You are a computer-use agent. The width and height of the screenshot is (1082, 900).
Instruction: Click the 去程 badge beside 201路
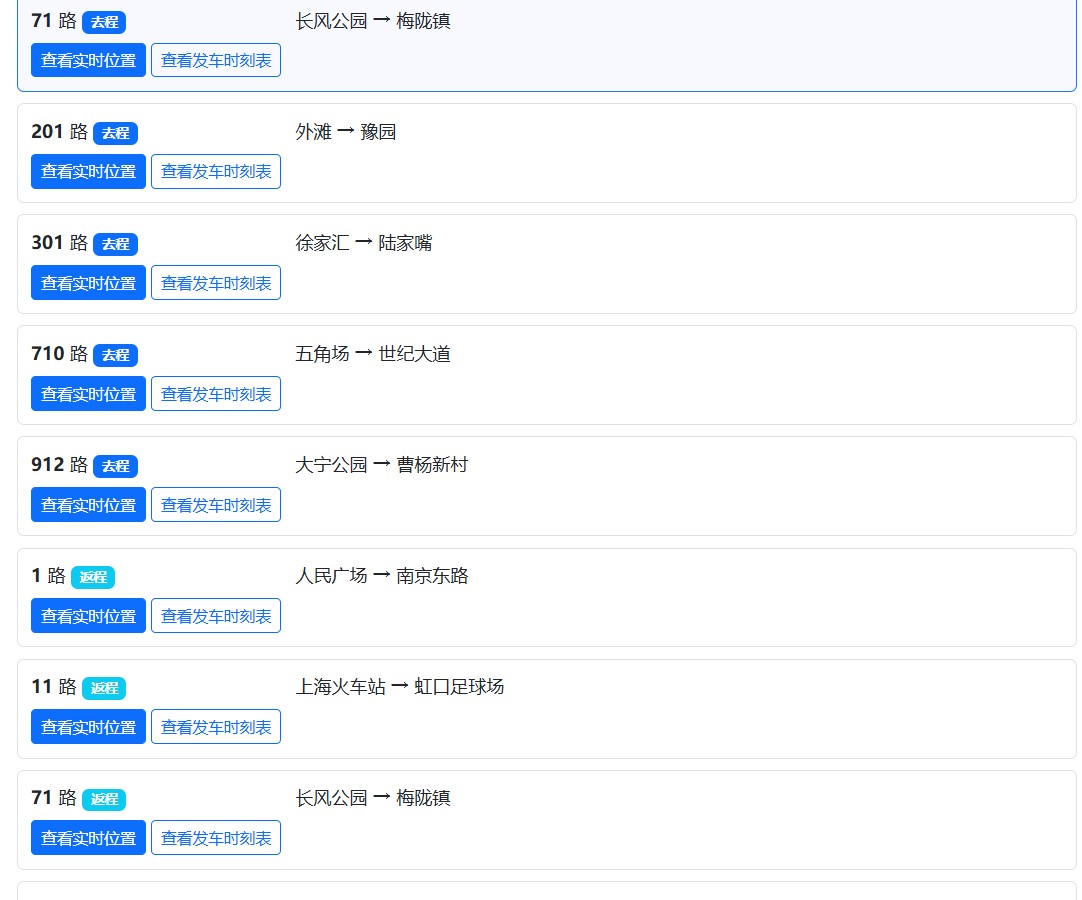(x=115, y=133)
